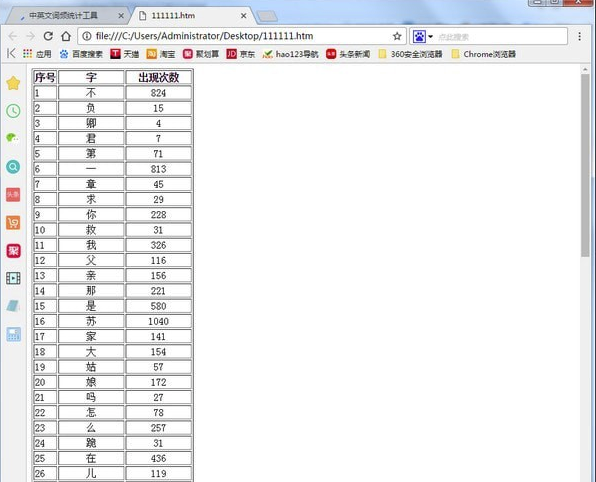Open the hao123导航 bookmark
Screen dimensions: 596x482
click(x=290, y=54)
